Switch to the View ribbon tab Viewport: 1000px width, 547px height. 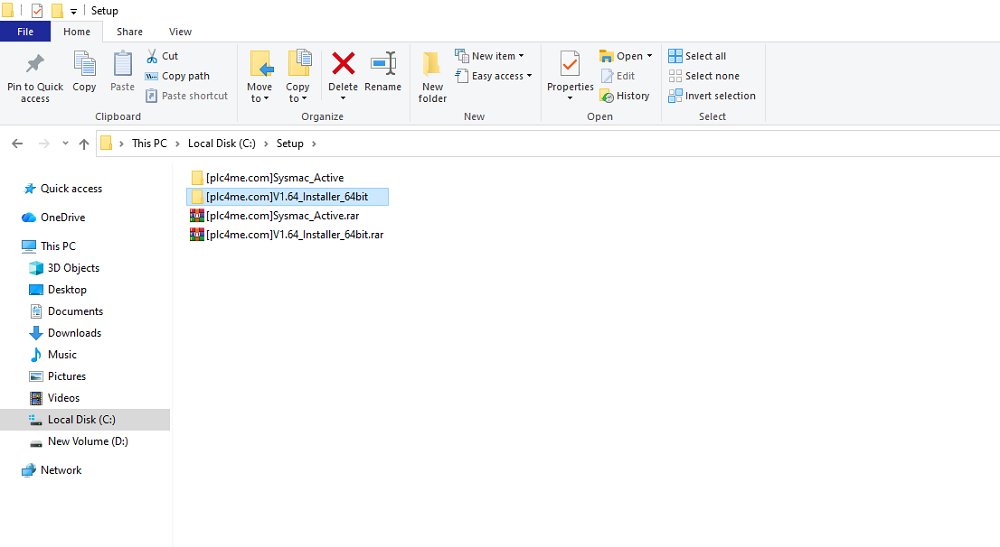point(180,32)
